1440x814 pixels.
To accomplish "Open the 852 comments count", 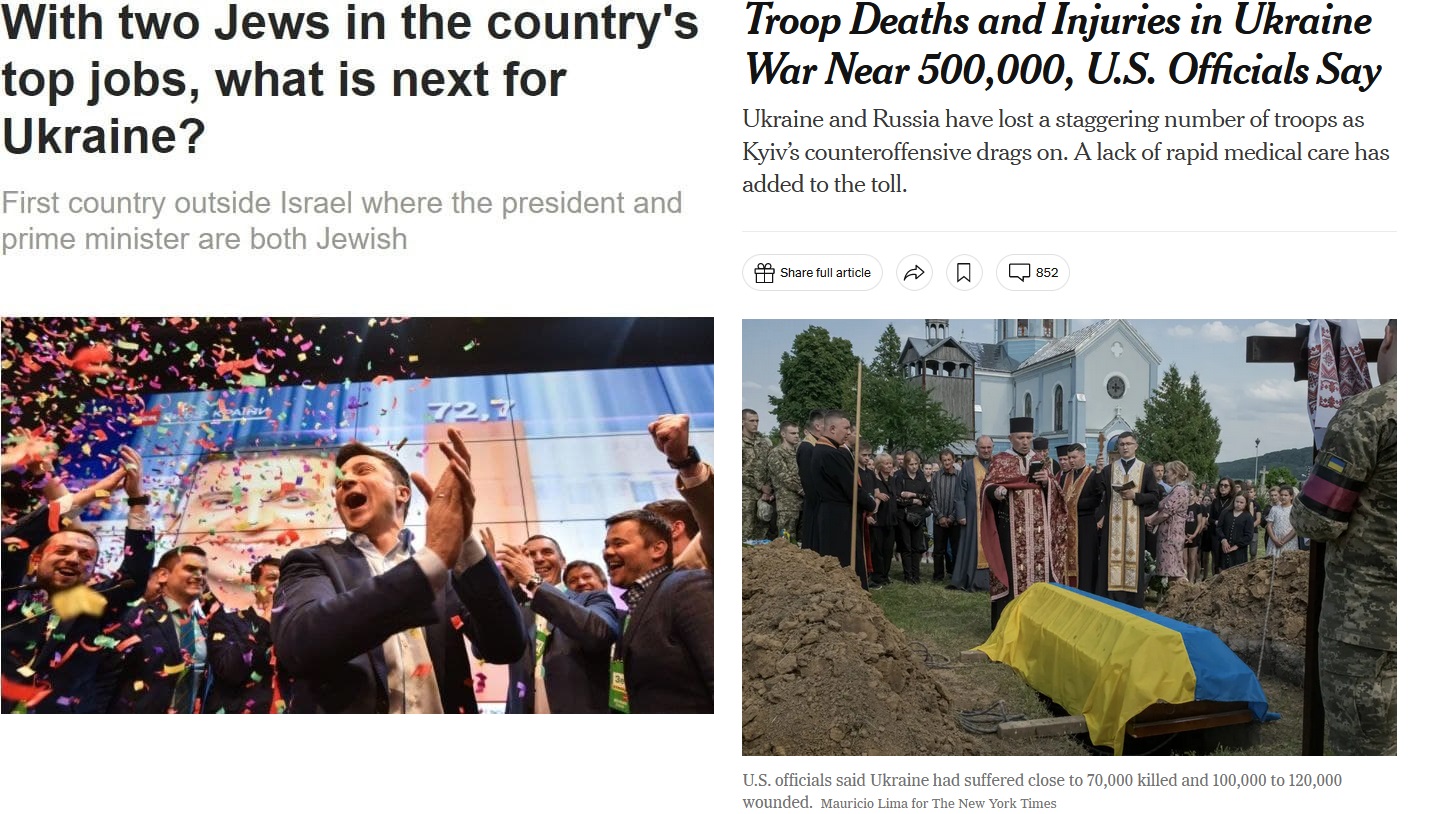I will pos(1047,273).
